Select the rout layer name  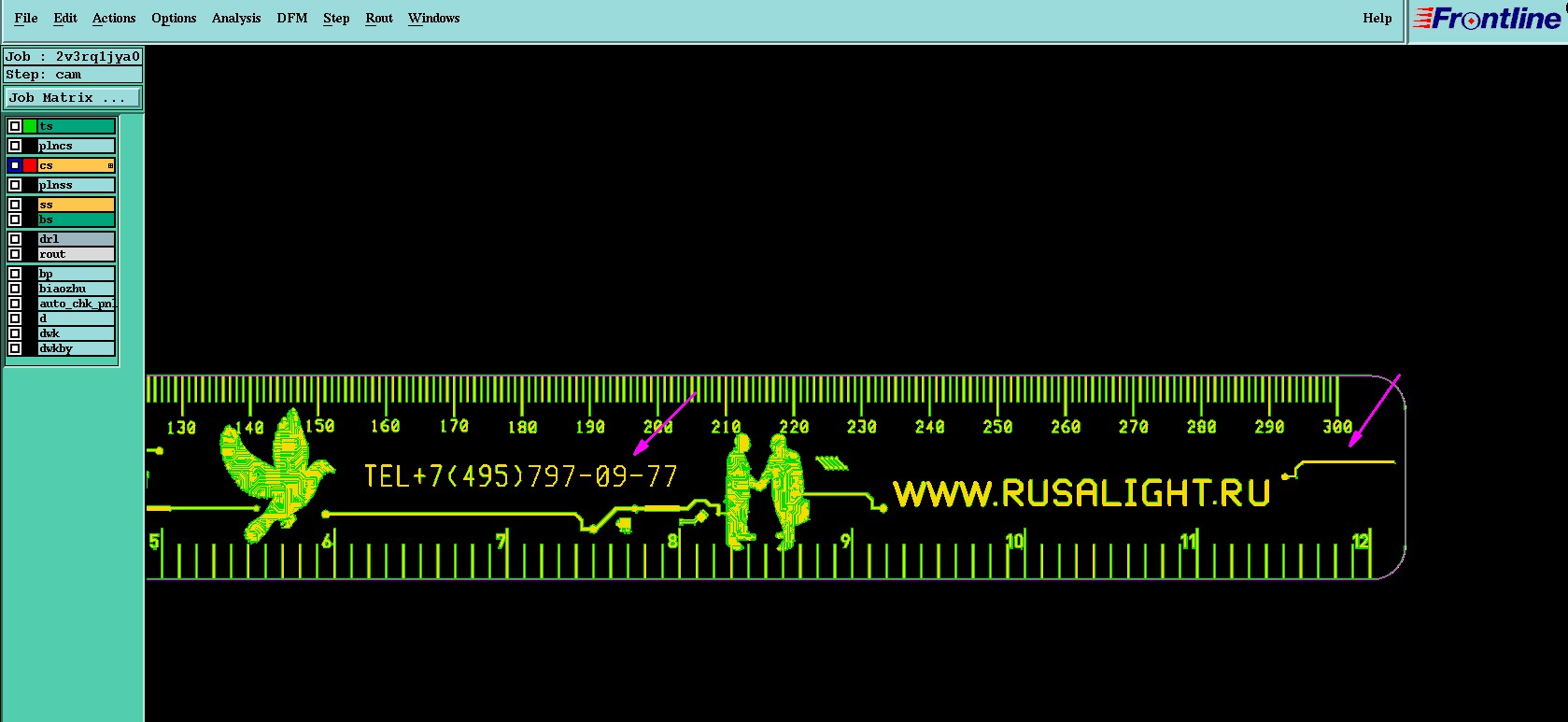[77, 254]
